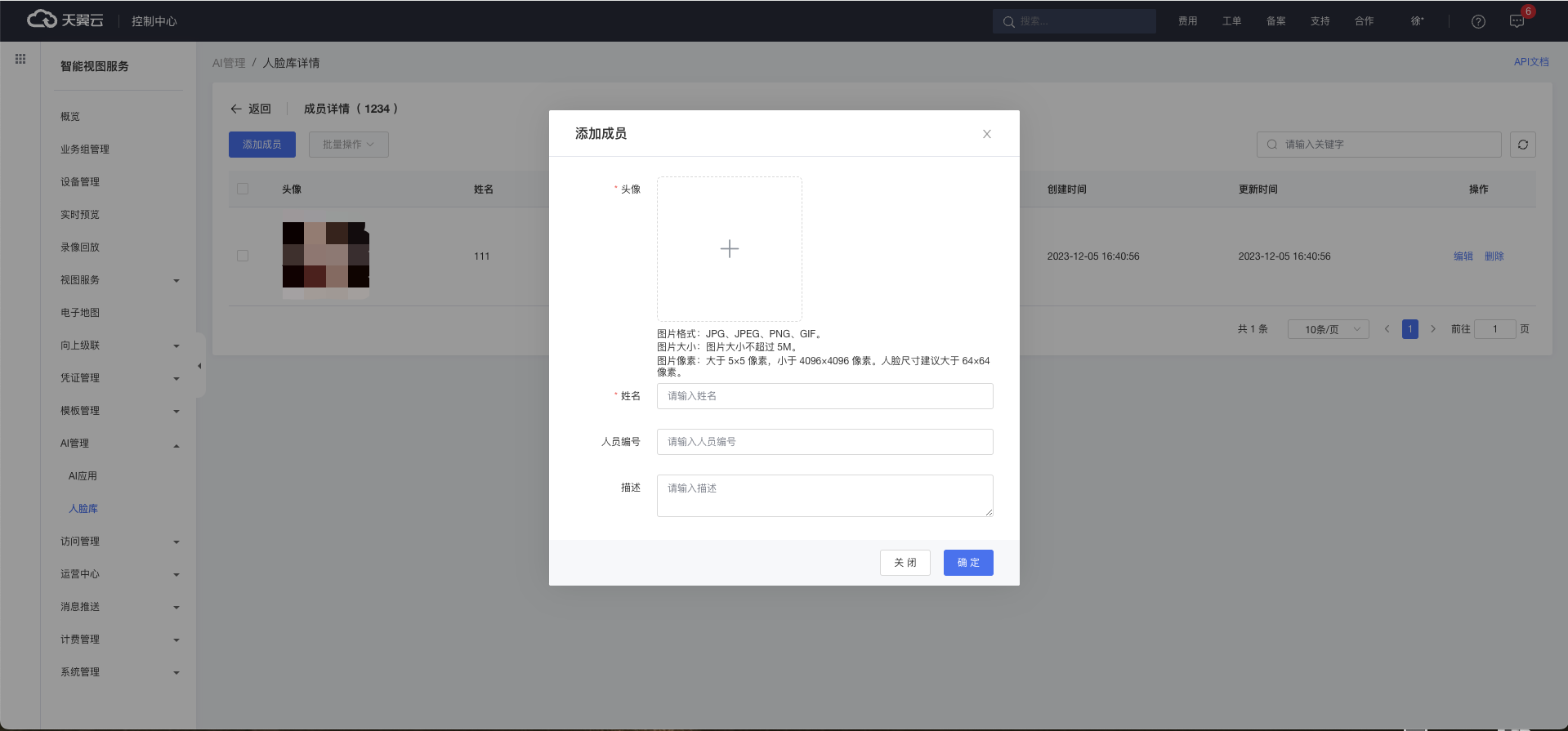Viewport: 1568px width, 731px height.
Task: Close the 添加成员 dialog with X icon
Action: 986,134
